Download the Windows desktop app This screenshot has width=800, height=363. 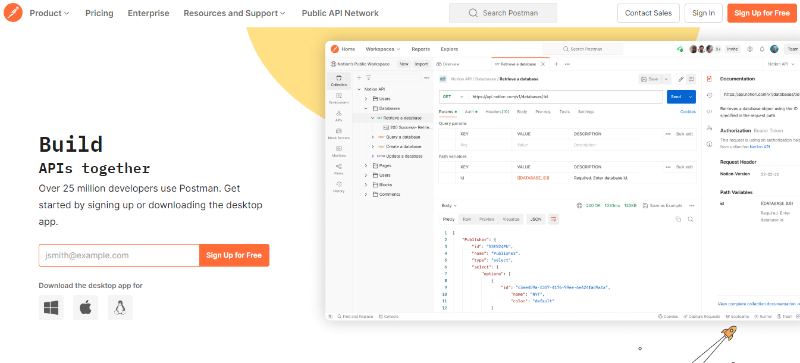pyautogui.click(x=51, y=307)
